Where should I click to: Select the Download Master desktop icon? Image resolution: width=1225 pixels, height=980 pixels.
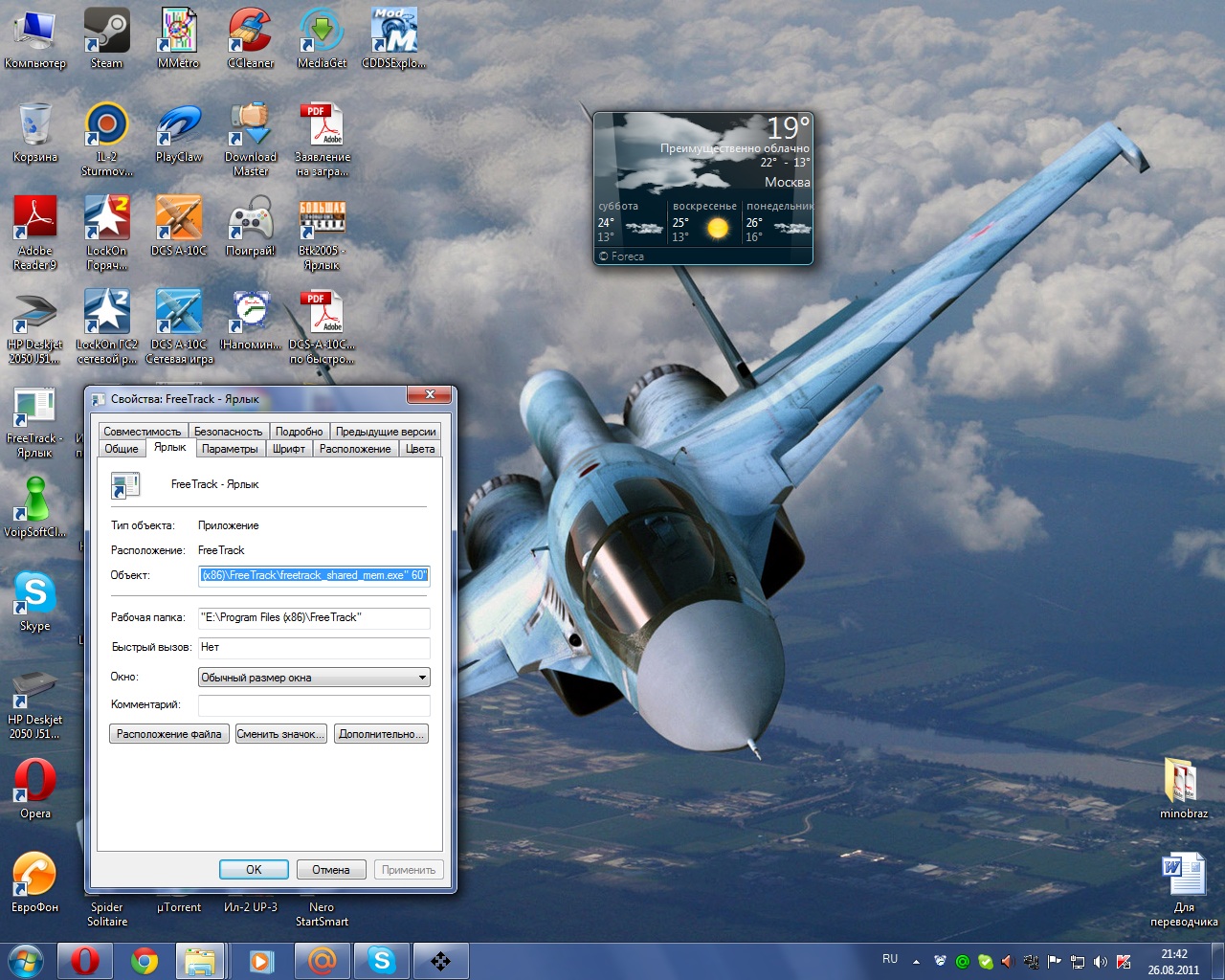251,139
